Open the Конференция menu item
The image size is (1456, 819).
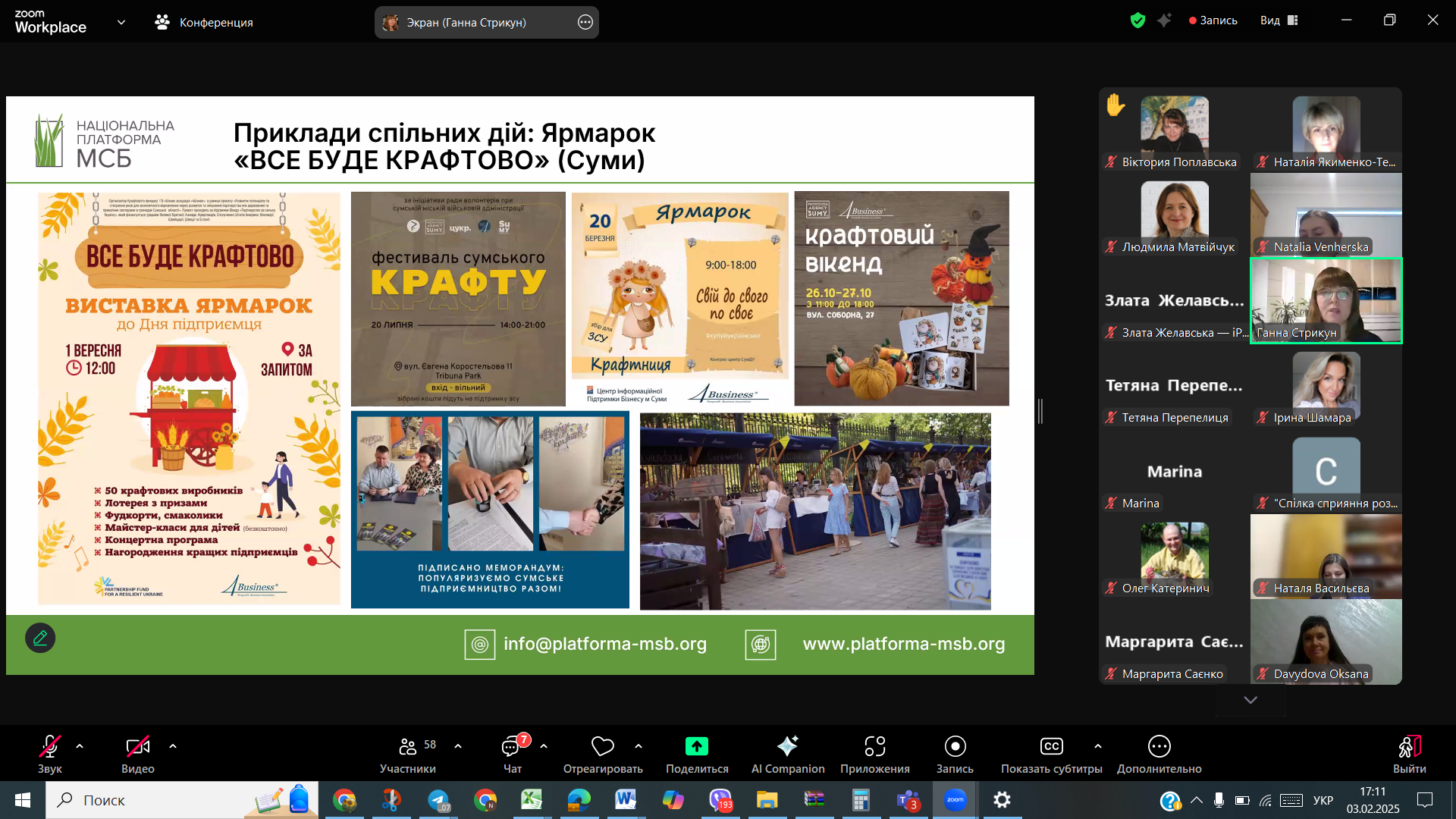205,23
